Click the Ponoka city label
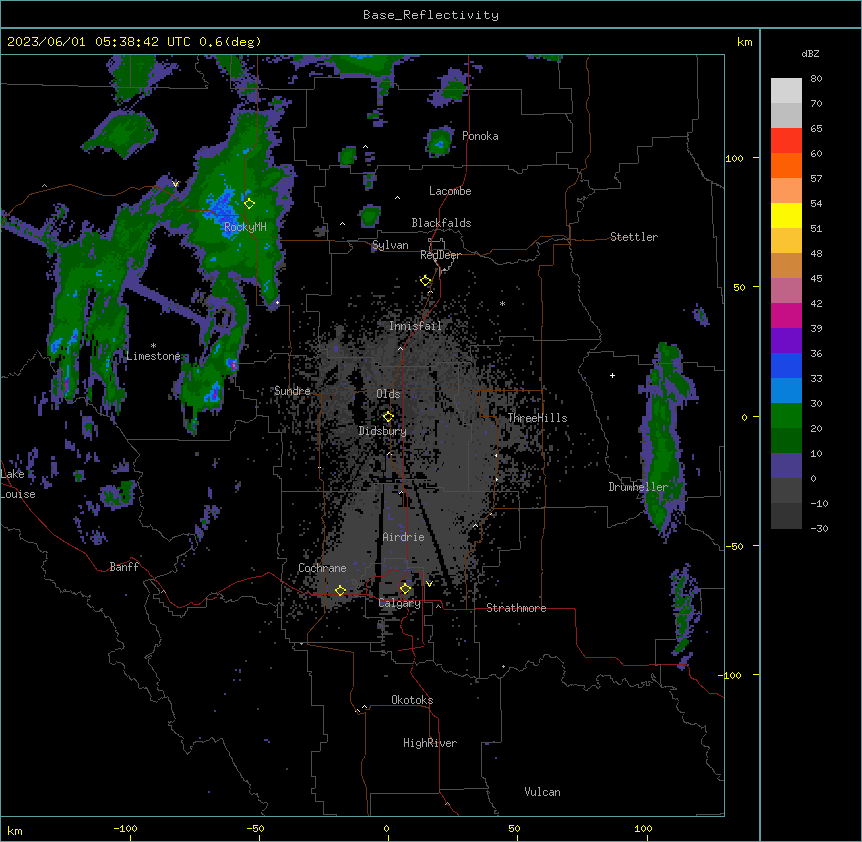The image size is (862, 842). (480, 136)
